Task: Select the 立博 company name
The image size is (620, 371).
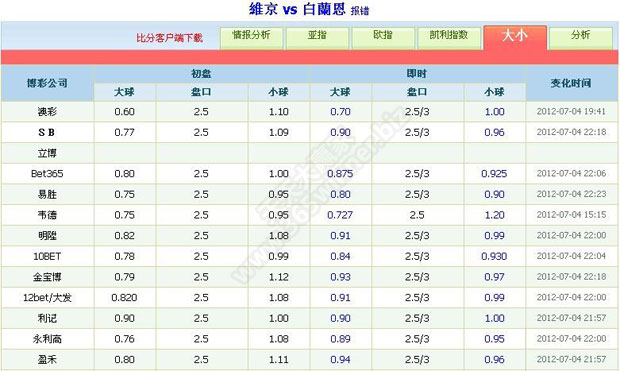Action: pyautogui.click(x=47, y=153)
